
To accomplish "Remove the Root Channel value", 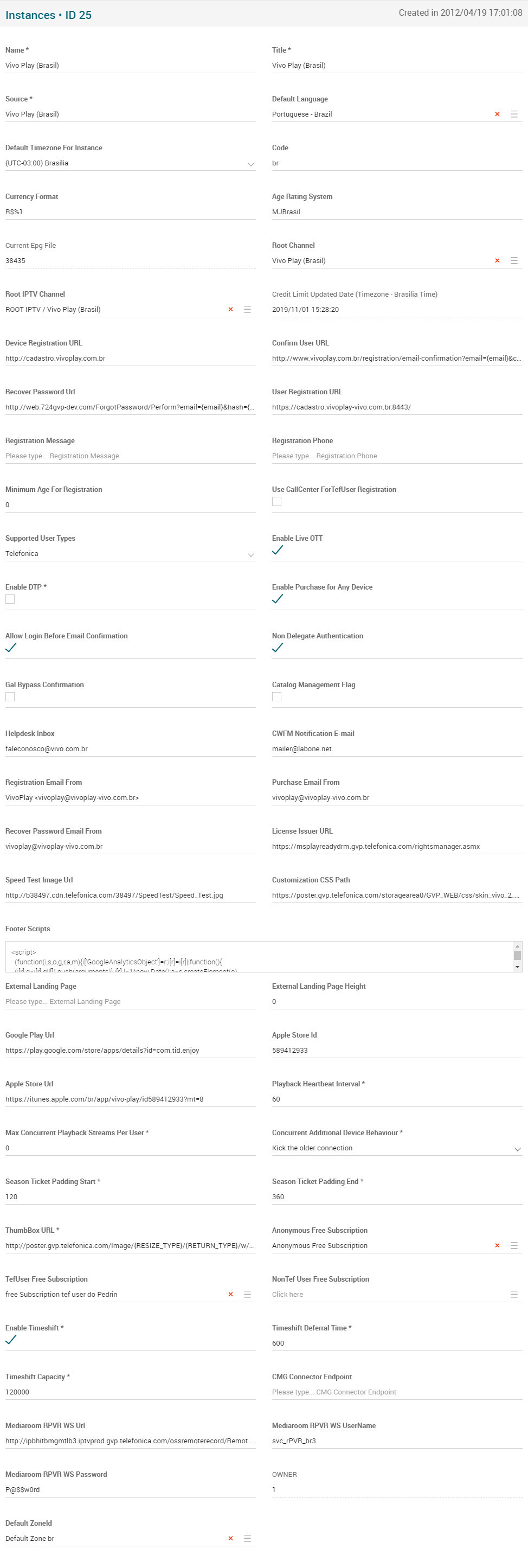I will [497, 260].
